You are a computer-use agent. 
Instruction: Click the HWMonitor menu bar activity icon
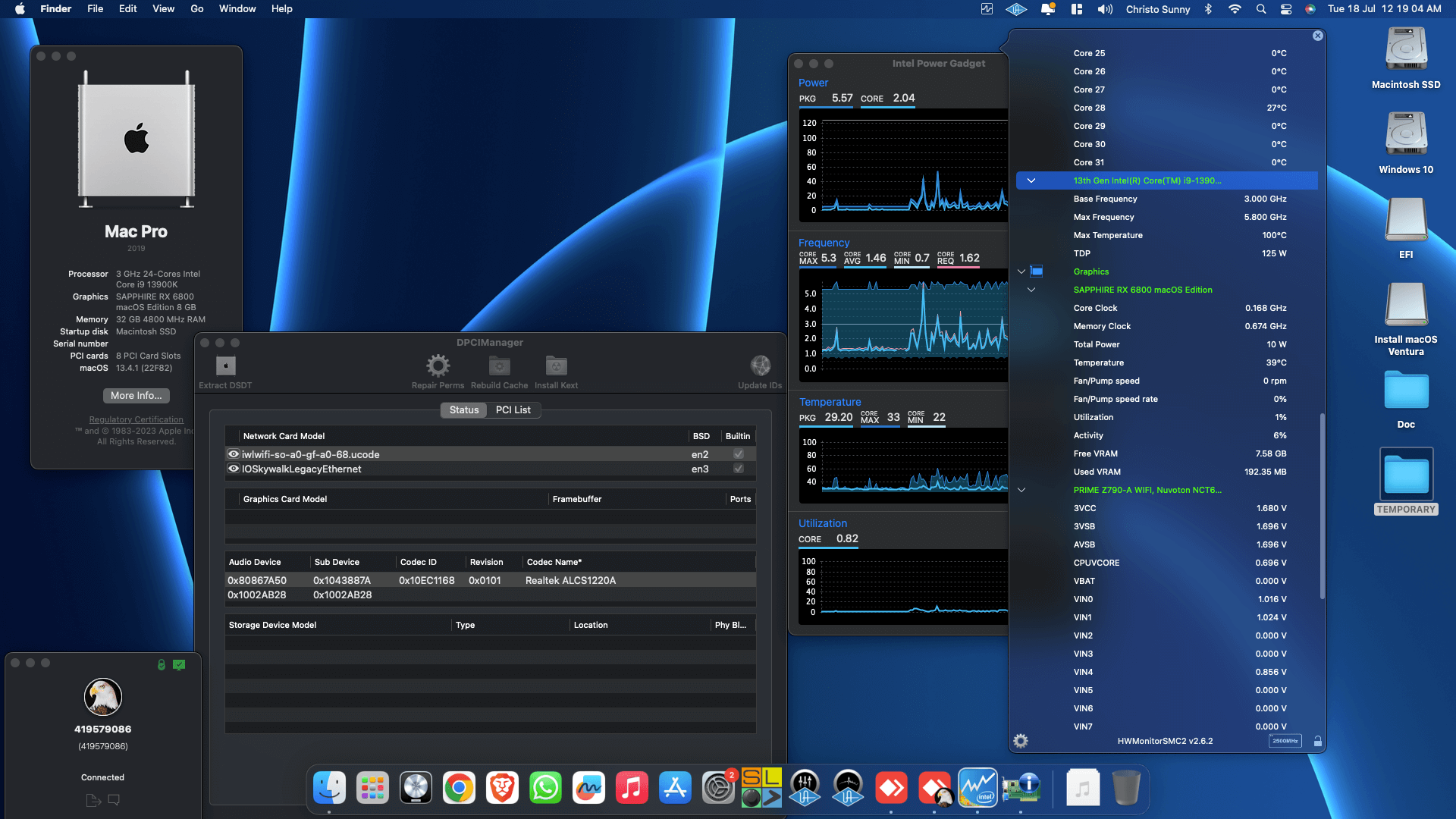pyautogui.click(x=987, y=9)
